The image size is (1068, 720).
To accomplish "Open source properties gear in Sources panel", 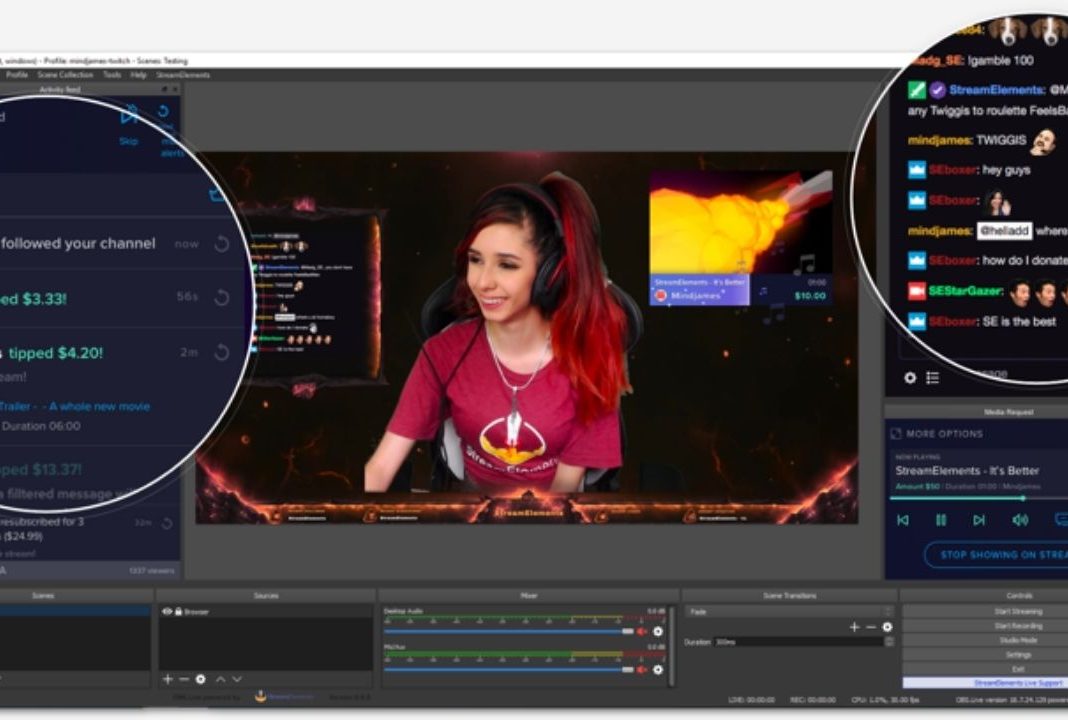I will point(200,679).
